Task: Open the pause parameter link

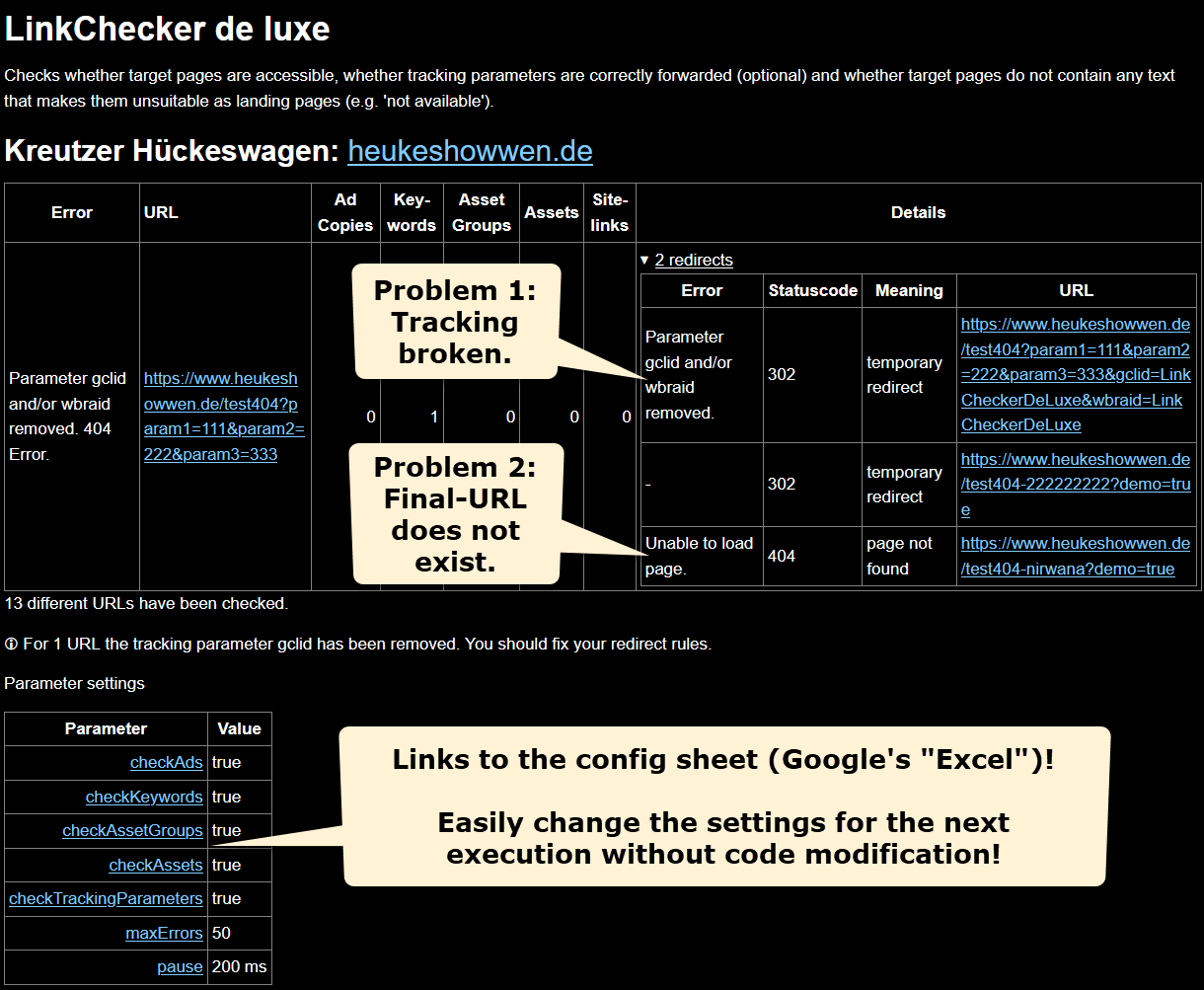Action: click(x=180, y=966)
